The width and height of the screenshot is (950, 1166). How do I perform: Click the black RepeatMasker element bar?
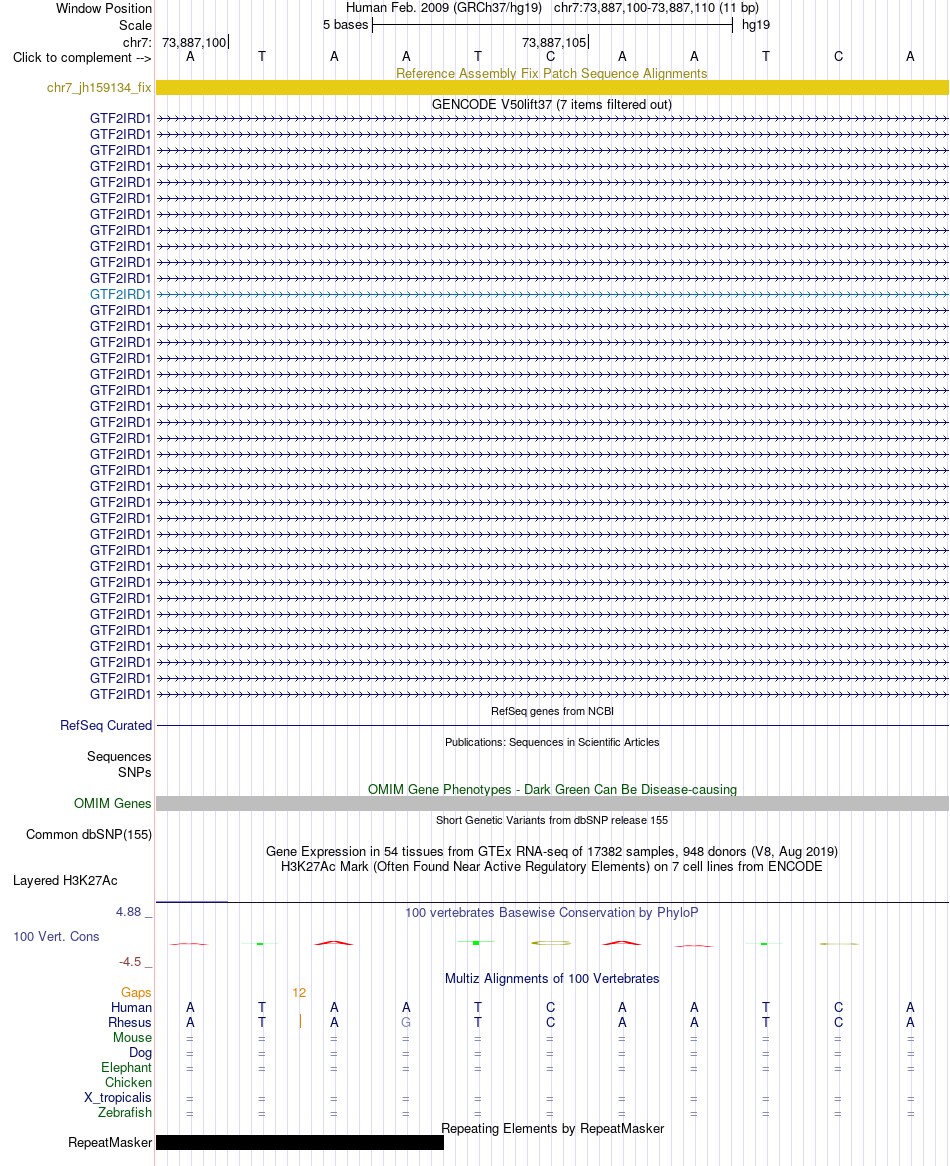point(300,1142)
